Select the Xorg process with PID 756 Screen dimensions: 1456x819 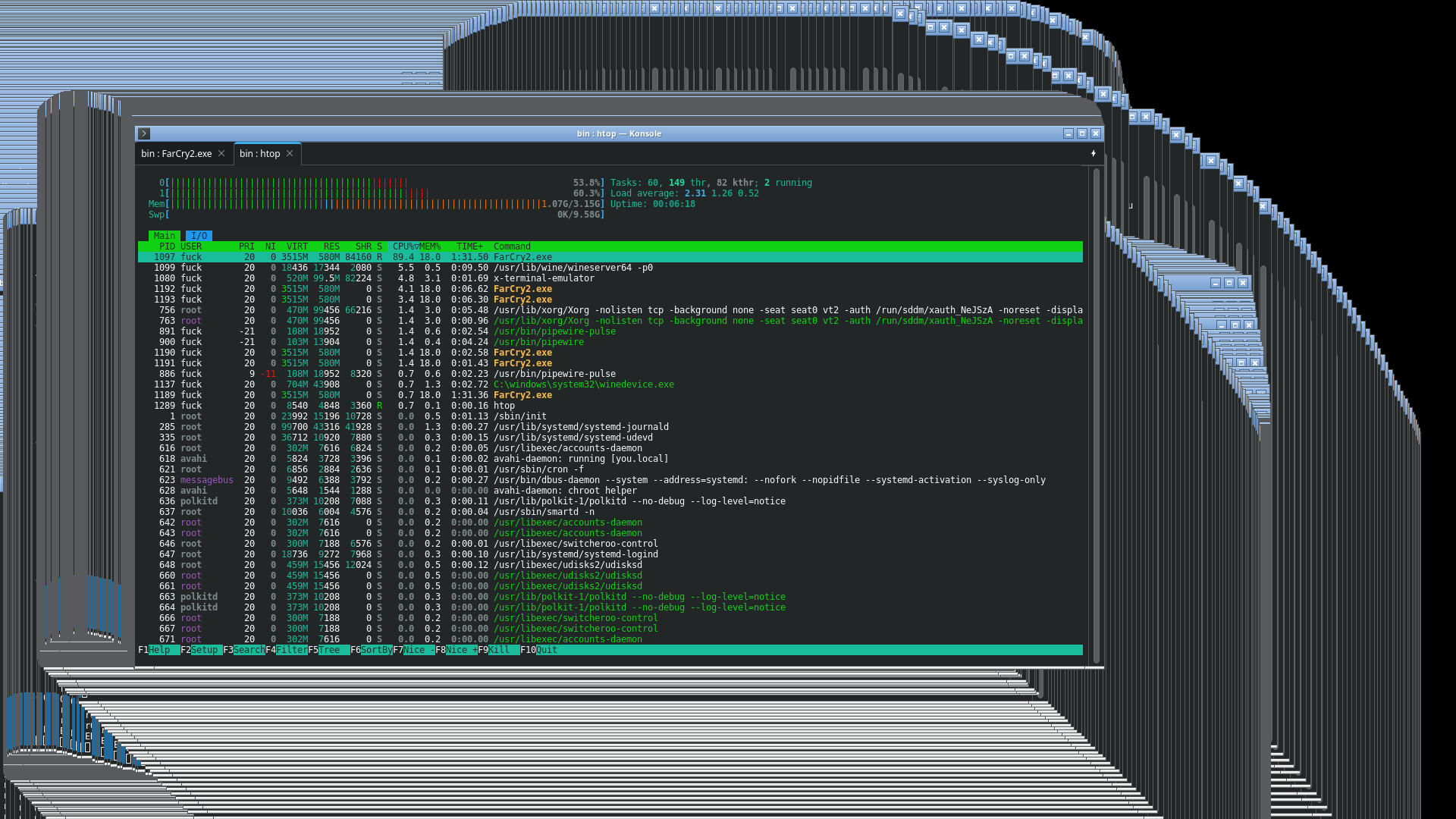610,310
